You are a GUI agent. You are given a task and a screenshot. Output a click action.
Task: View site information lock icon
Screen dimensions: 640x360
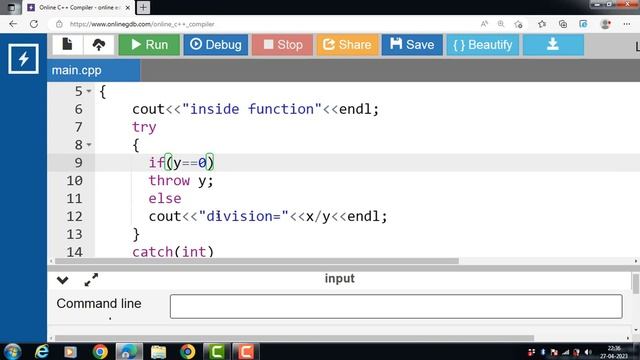59,24
